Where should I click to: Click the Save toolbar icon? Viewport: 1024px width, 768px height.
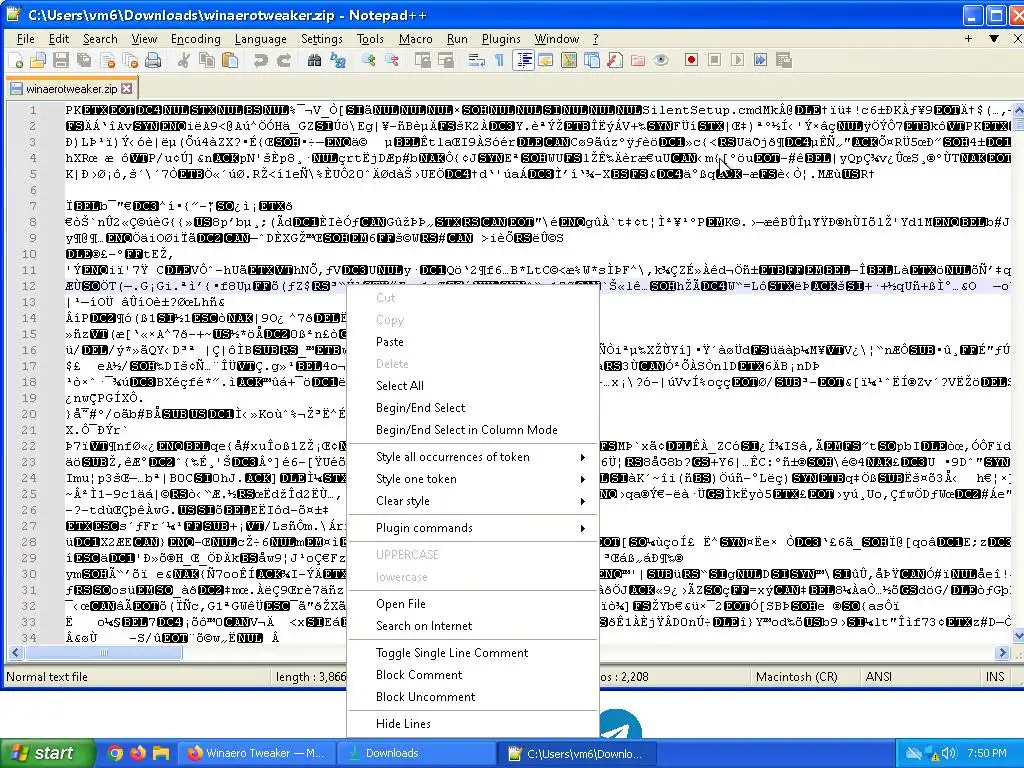(x=61, y=61)
